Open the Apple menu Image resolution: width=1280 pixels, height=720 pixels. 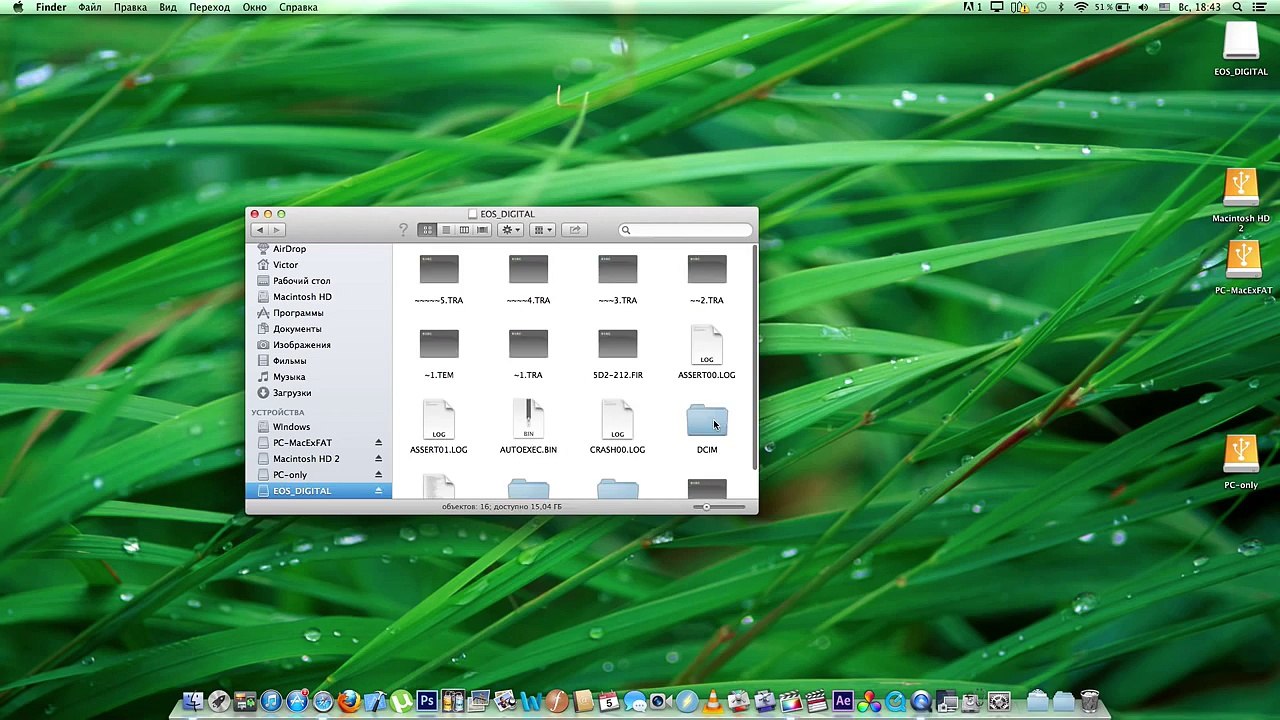pos(17,7)
